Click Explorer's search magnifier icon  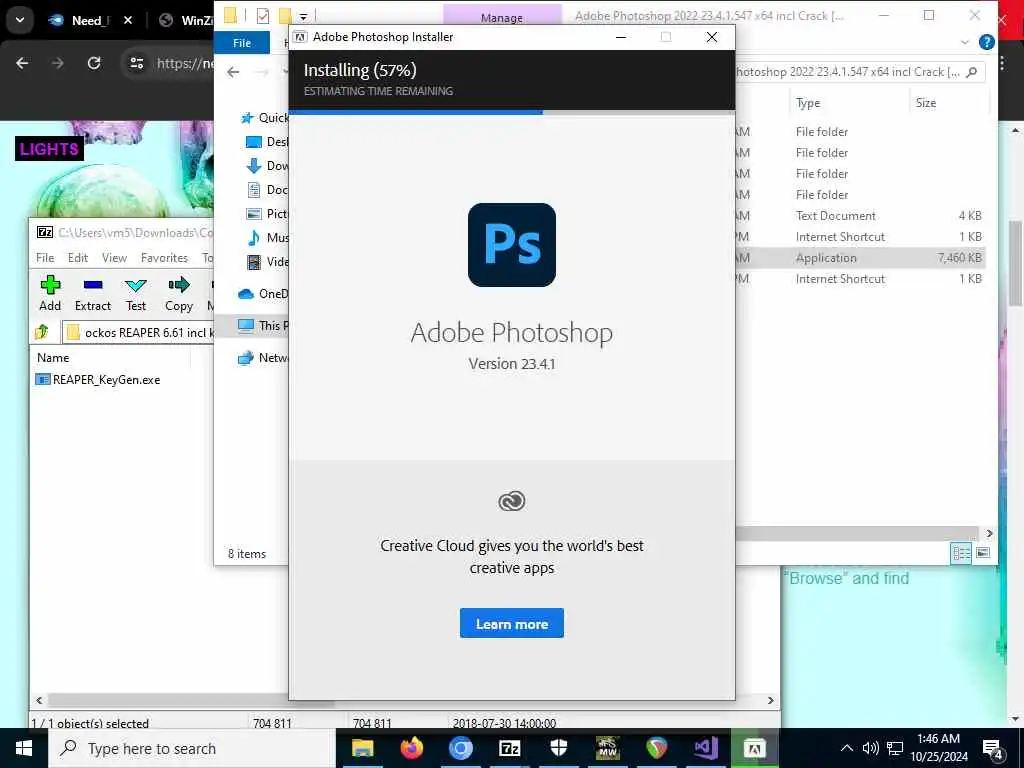coord(972,72)
